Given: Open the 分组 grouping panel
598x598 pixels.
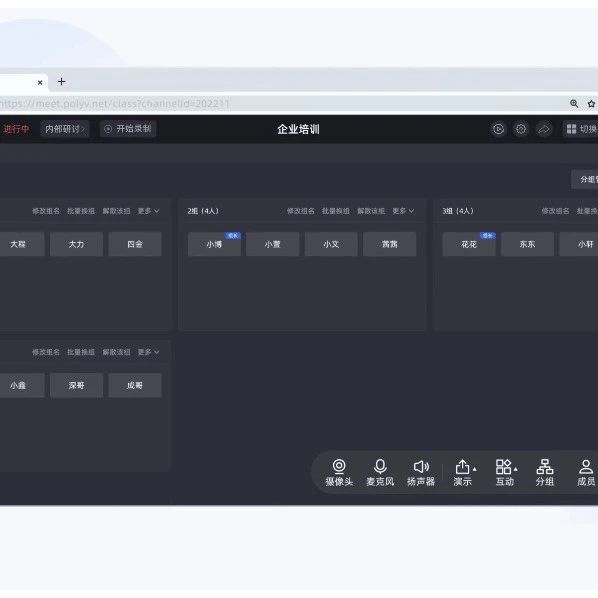Looking at the screenshot, I should click(x=545, y=473).
